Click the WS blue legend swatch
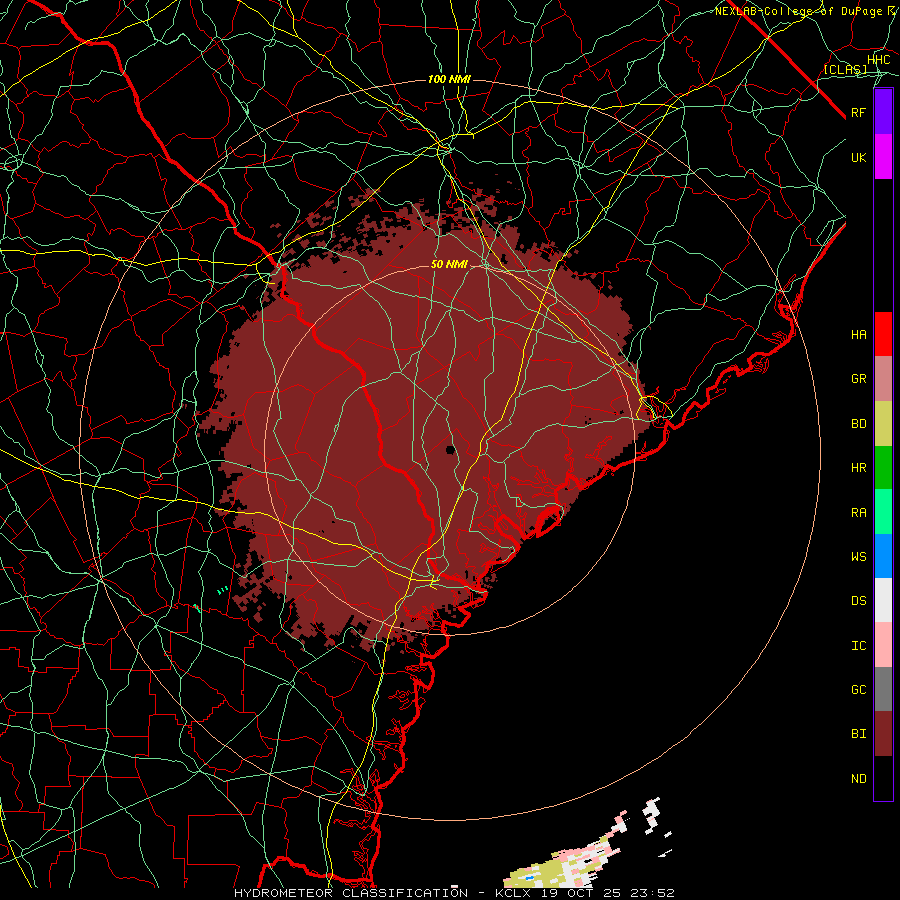The image size is (900, 900). (883, 556)
